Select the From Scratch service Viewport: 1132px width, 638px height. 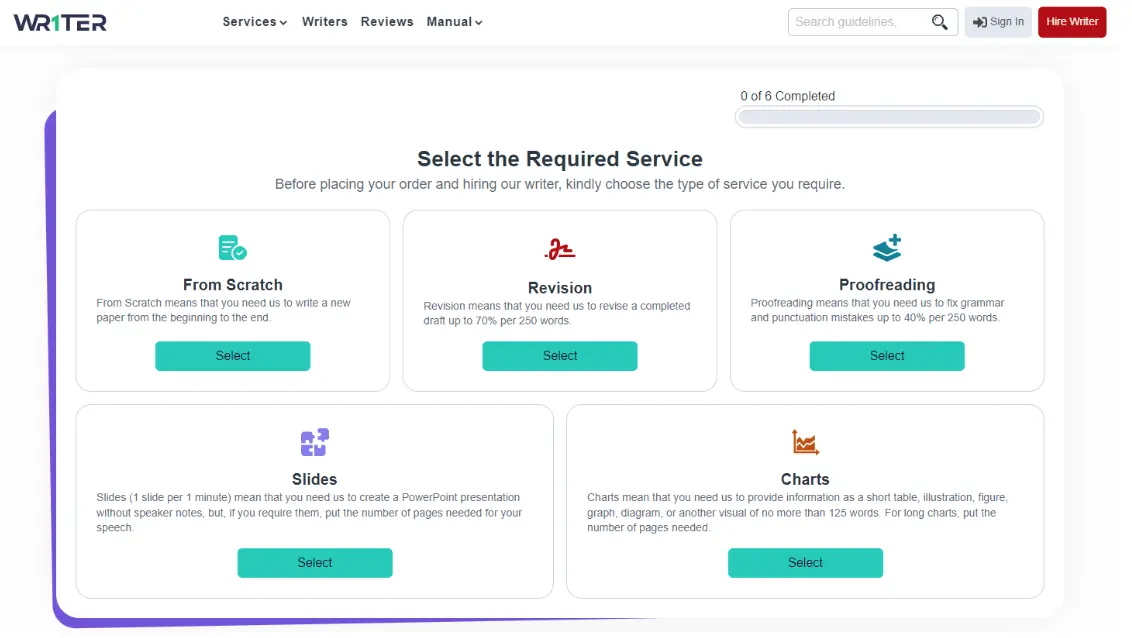[232, 356]
